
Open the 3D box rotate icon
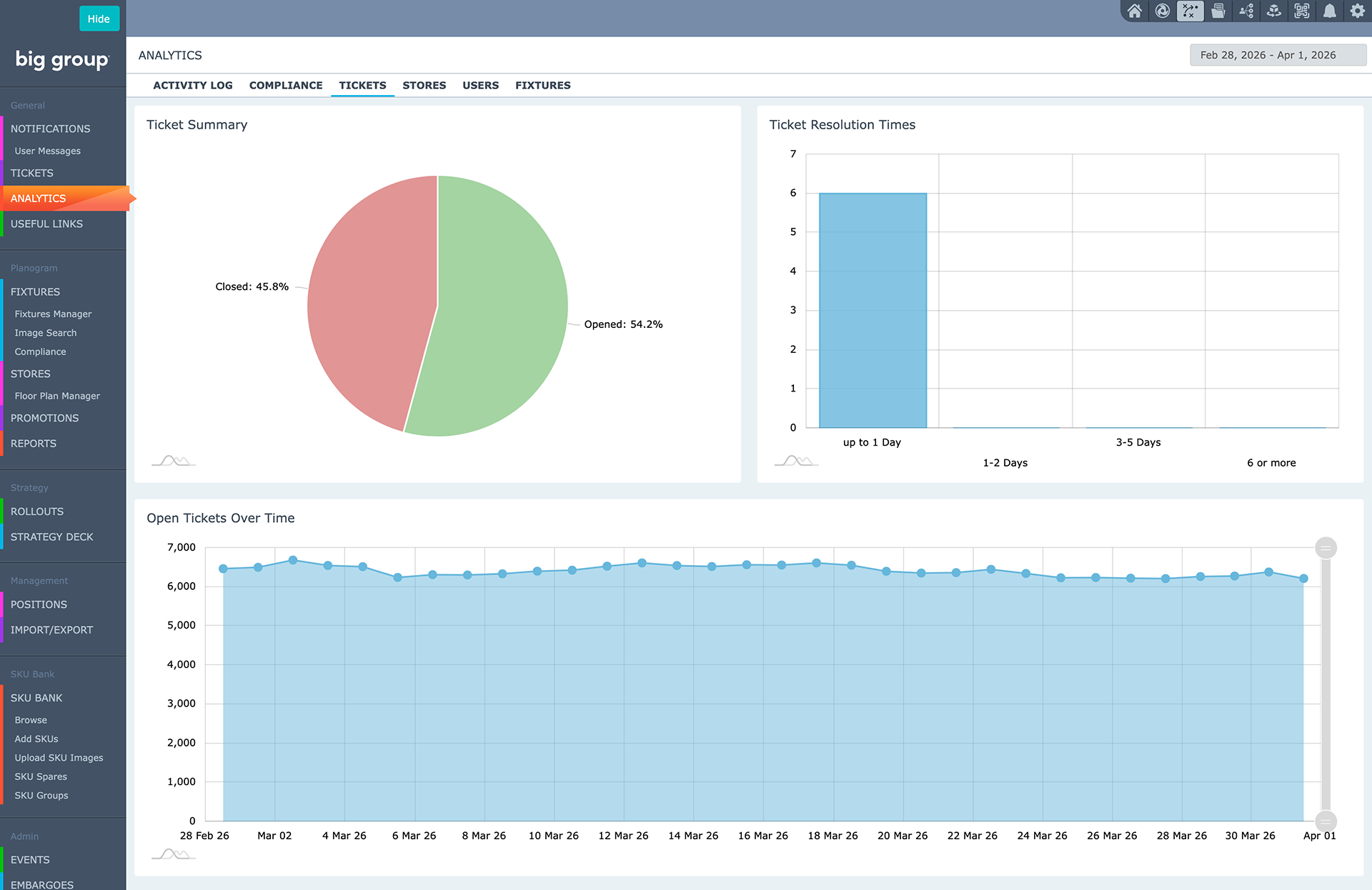click(1274, 11)
